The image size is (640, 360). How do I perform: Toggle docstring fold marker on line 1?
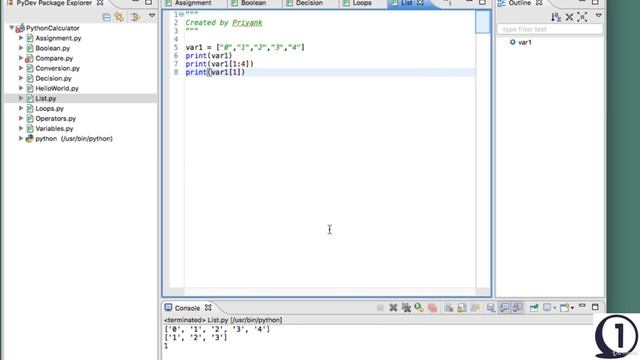click(181, 14)
